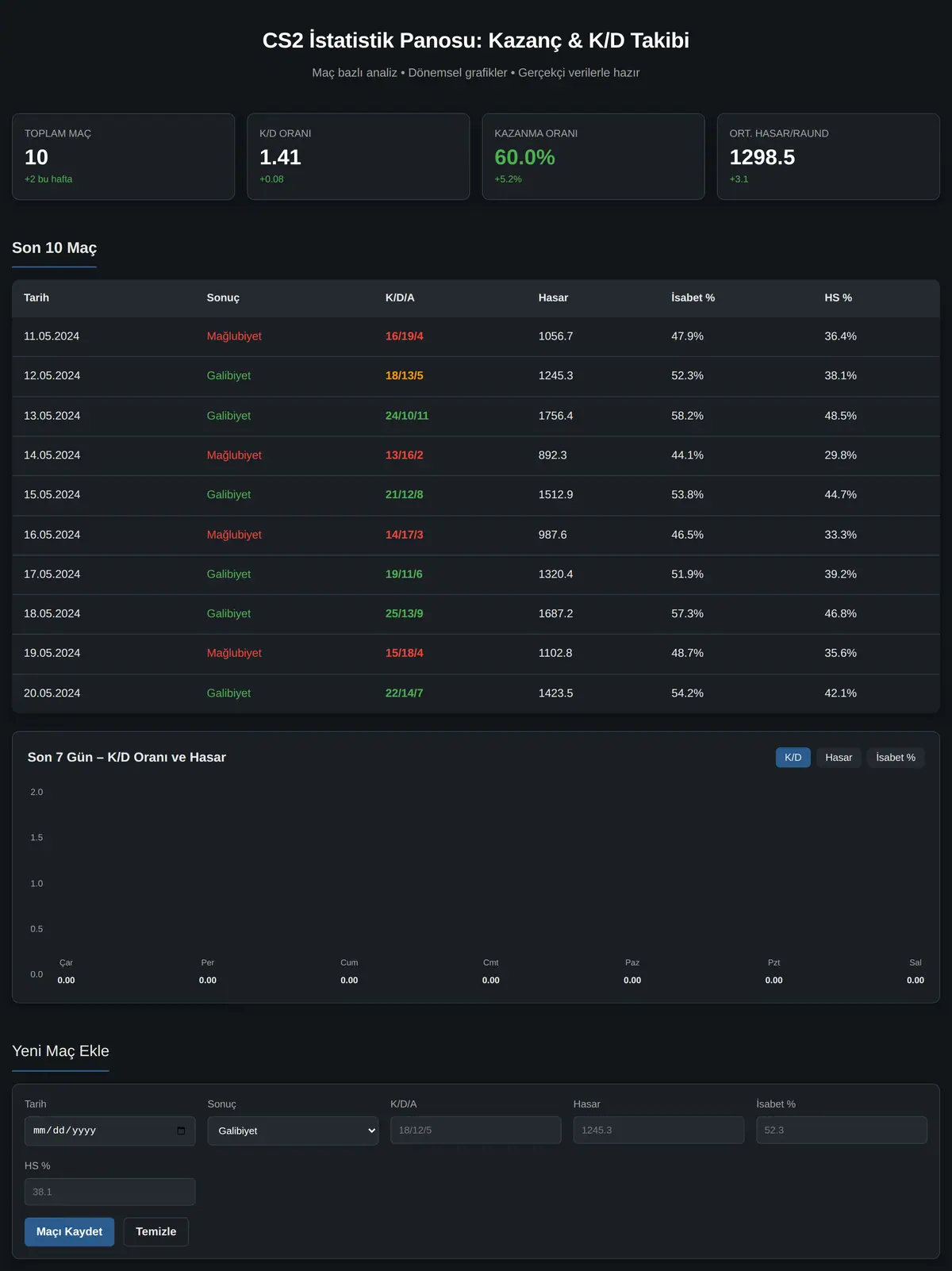Click the HS % column header in table
Screen dimensions: 952x1271
point(838,298)
